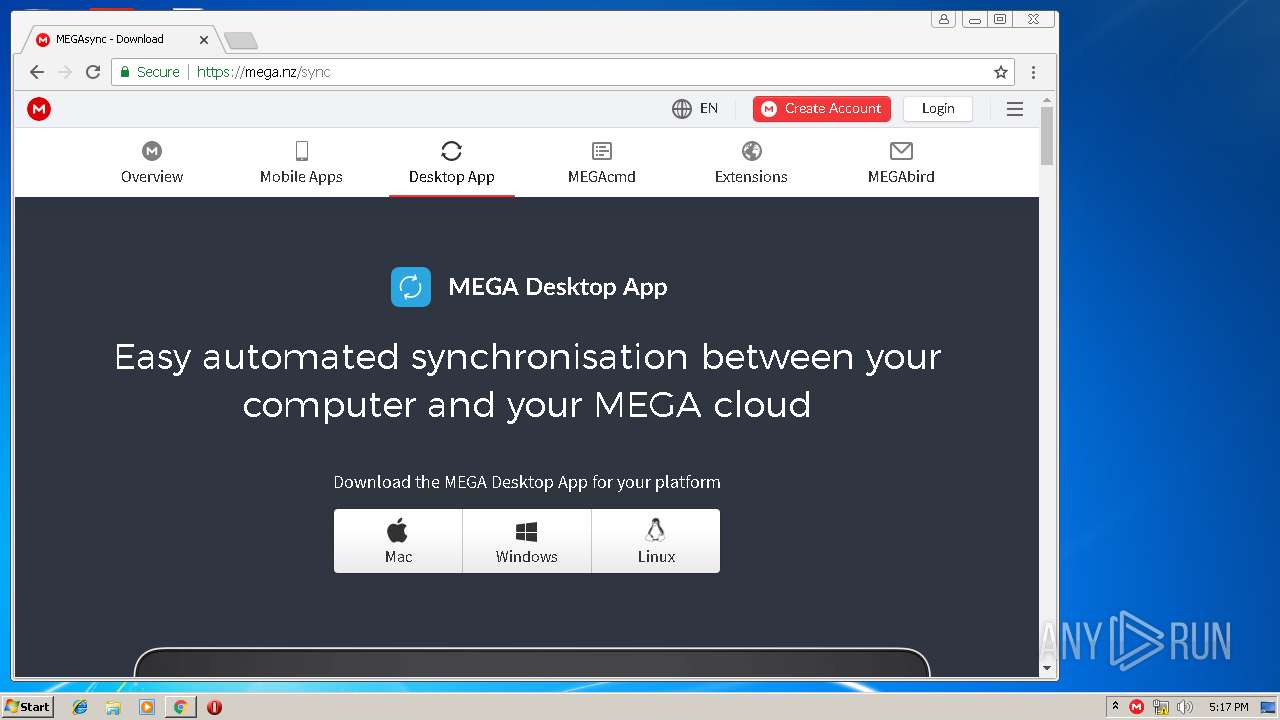Reload the page with refresh icon

tap(93, 72)
